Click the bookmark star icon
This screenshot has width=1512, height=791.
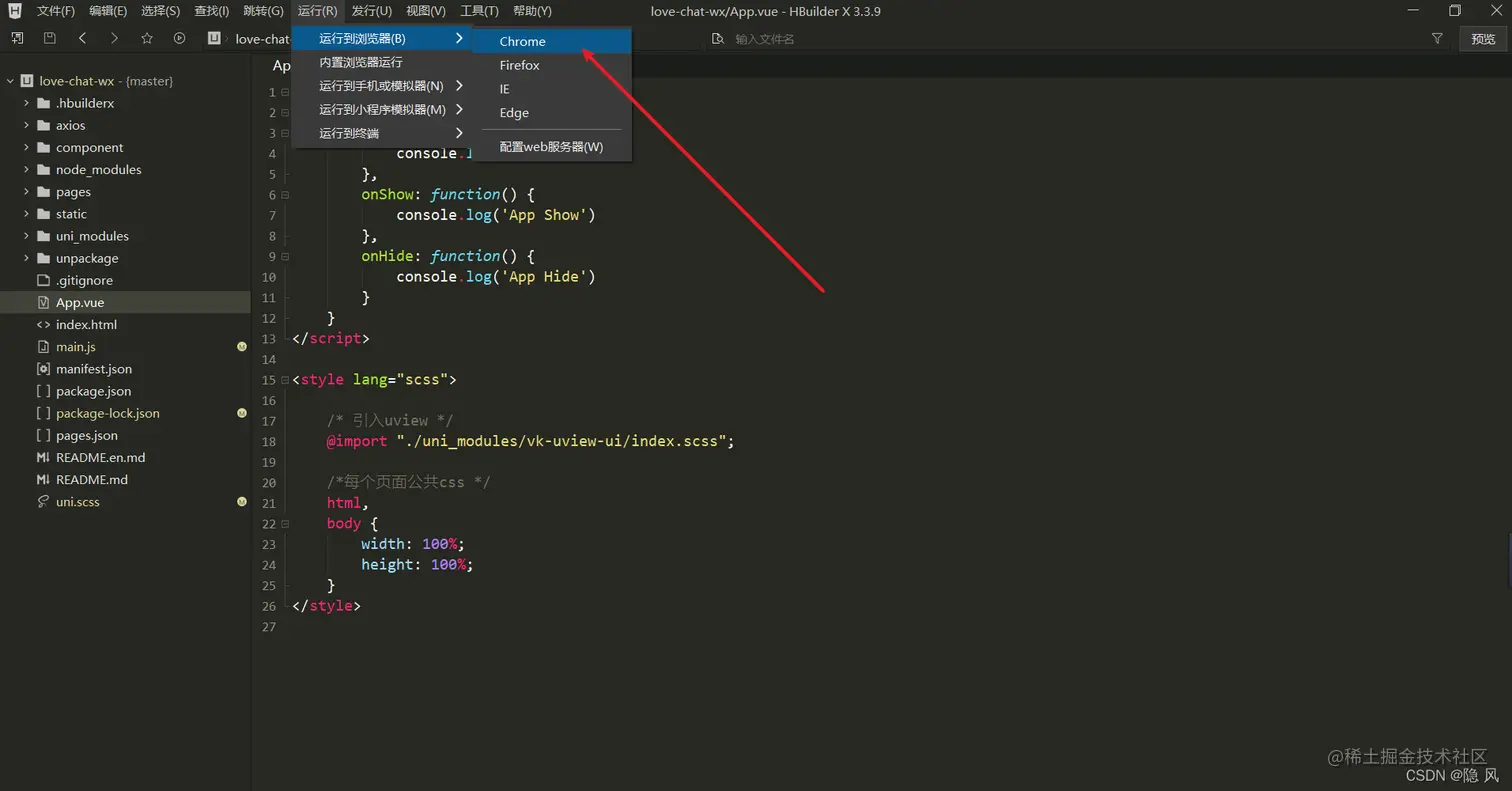pos(147,38)
